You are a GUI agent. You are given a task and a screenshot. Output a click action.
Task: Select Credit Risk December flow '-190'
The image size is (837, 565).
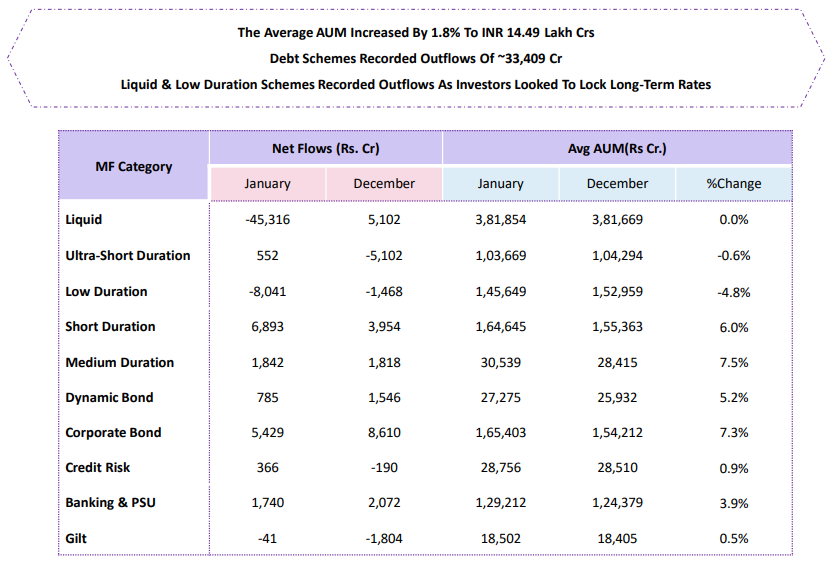click(384, 468)
